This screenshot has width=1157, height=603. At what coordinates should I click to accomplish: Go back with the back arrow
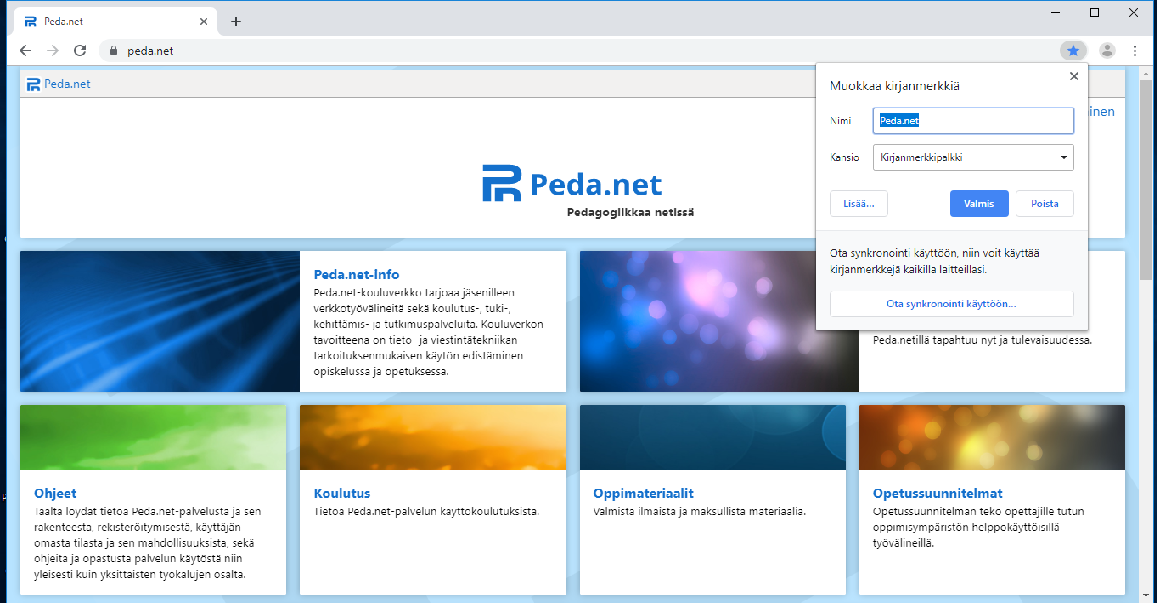pyautogui.click(x=25, y=50)
